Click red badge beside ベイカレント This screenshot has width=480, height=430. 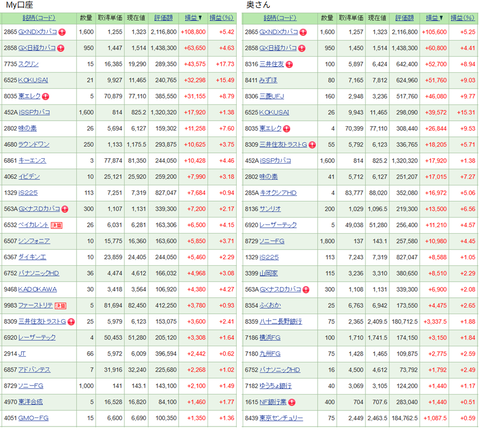click(57, 226)
